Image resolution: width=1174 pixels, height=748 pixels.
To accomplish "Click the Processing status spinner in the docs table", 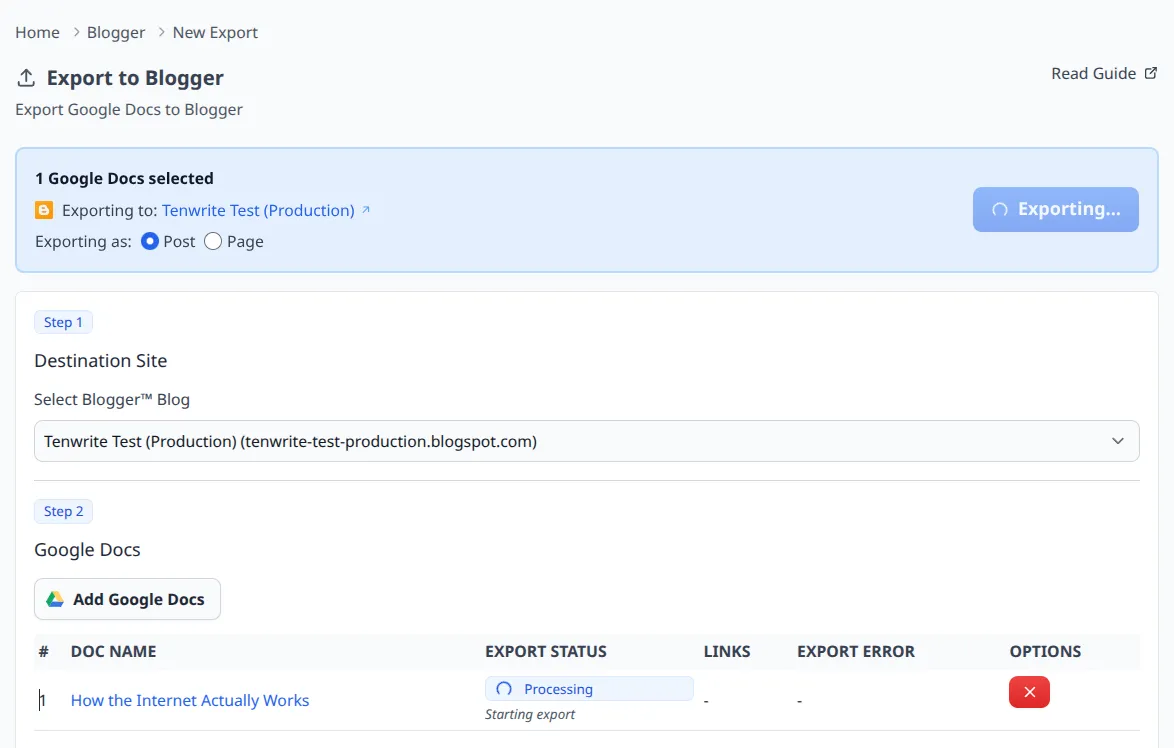I will 504,689.
